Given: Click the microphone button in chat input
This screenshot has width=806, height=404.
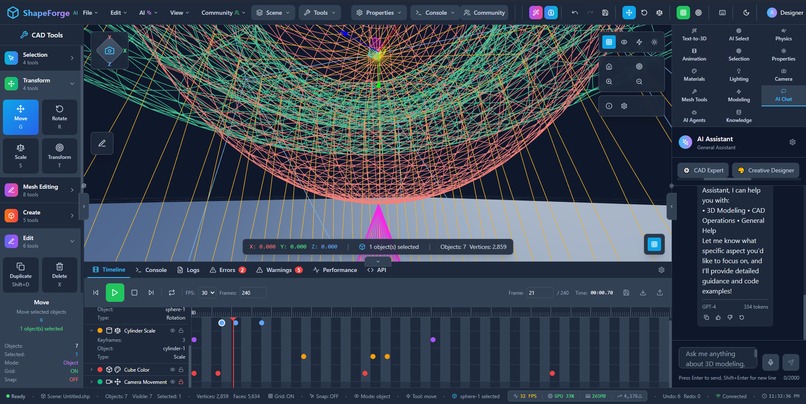Looking at the screenshot, I should point(771,362).
